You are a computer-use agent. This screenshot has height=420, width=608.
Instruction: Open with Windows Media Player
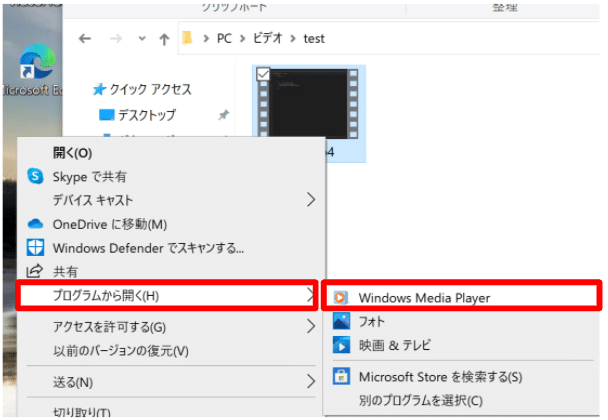click(461, 297)
